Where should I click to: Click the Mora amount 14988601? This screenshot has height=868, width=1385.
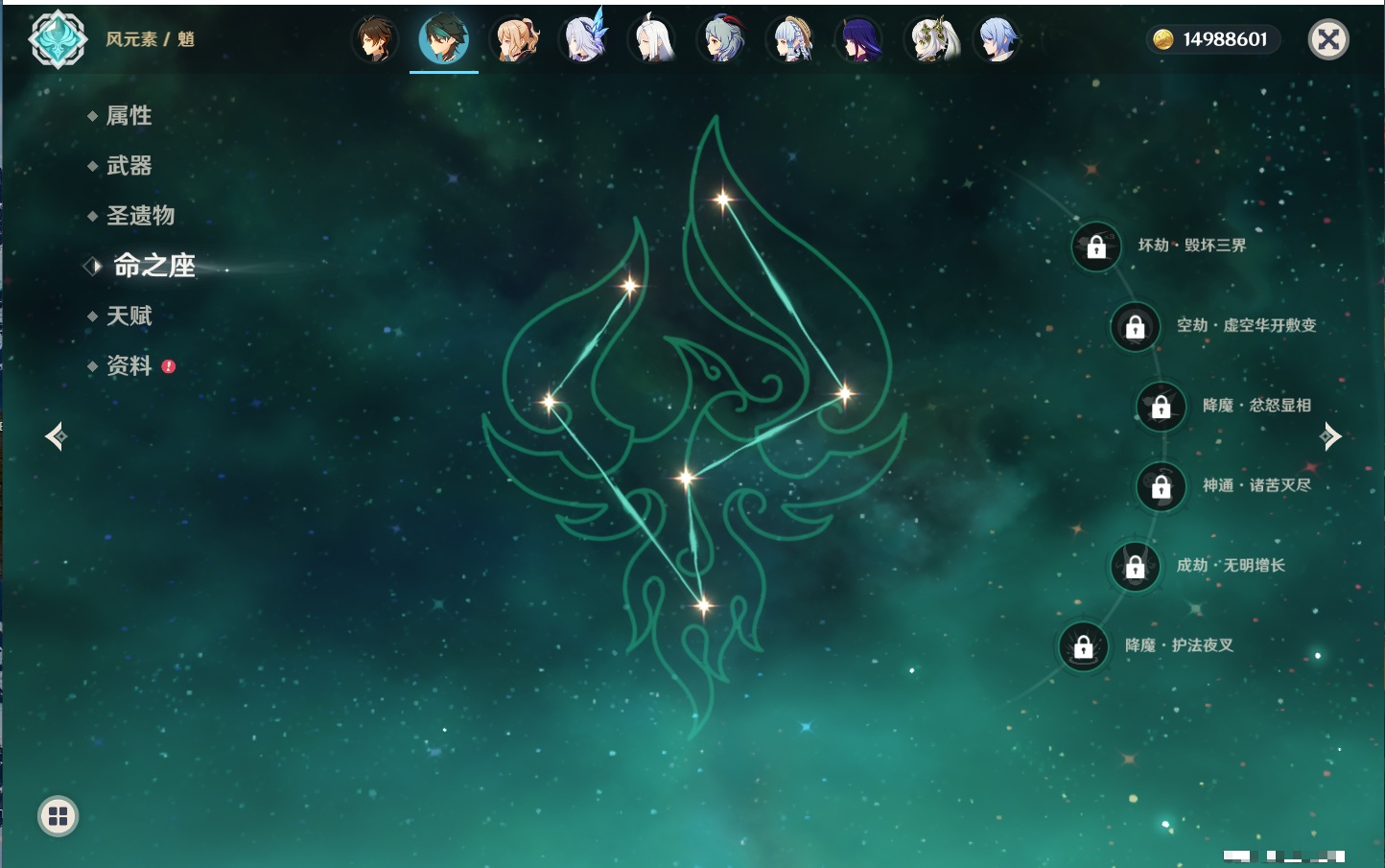click(1225, 39)
